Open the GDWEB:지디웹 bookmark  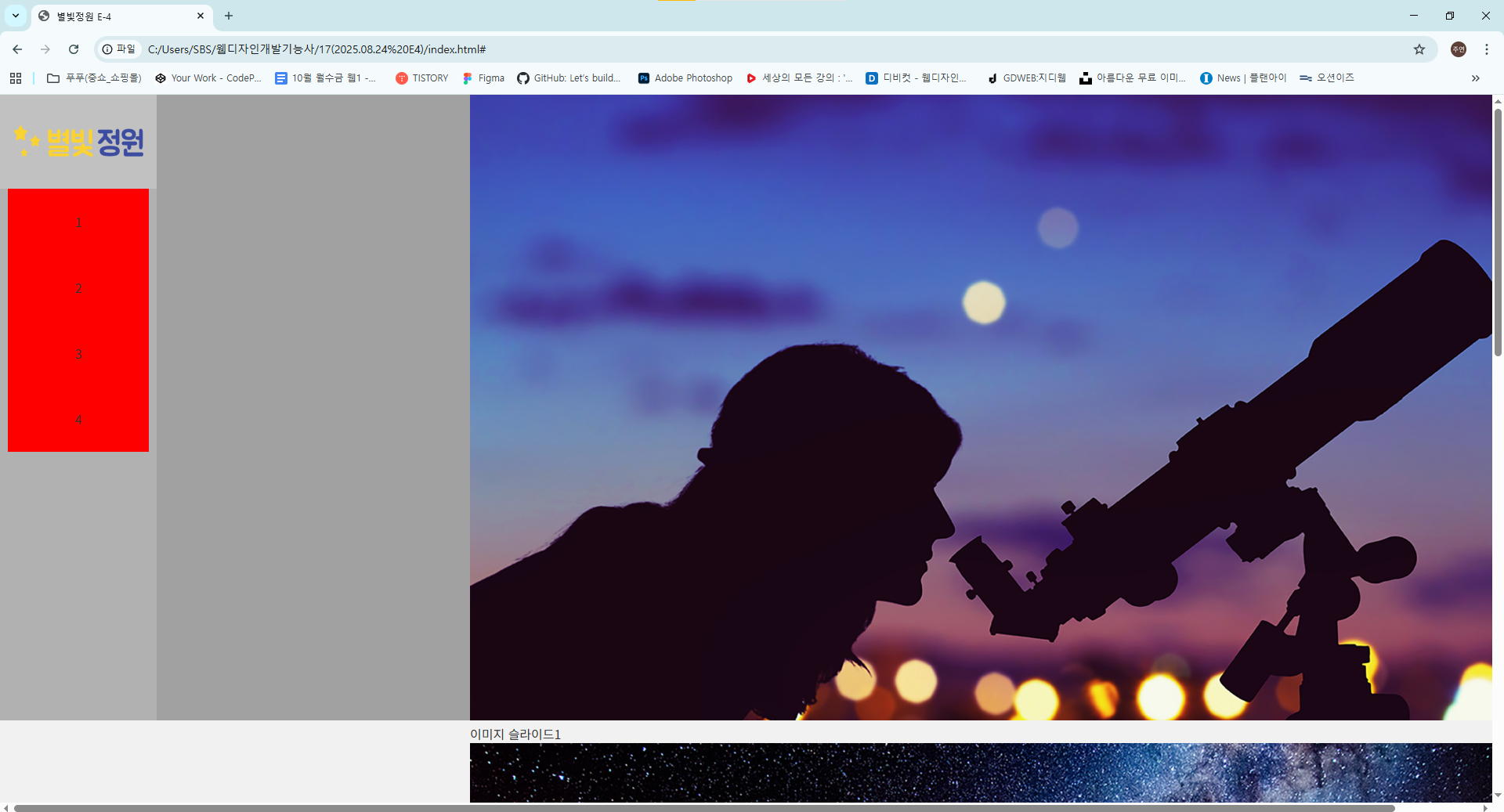[1027, 78]
